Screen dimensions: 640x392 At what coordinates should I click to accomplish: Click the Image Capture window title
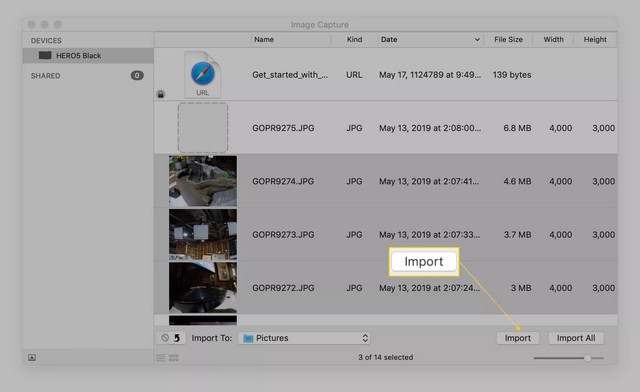pos(320,25)
